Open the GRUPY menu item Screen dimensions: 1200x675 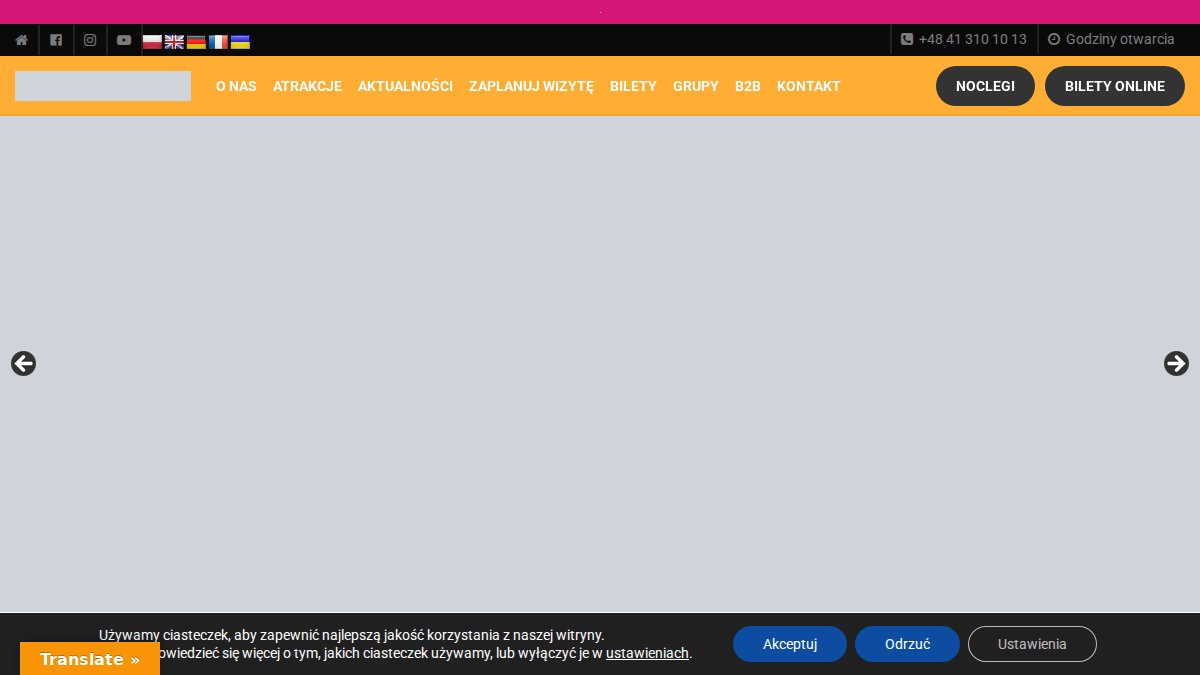tap(696, 86)
